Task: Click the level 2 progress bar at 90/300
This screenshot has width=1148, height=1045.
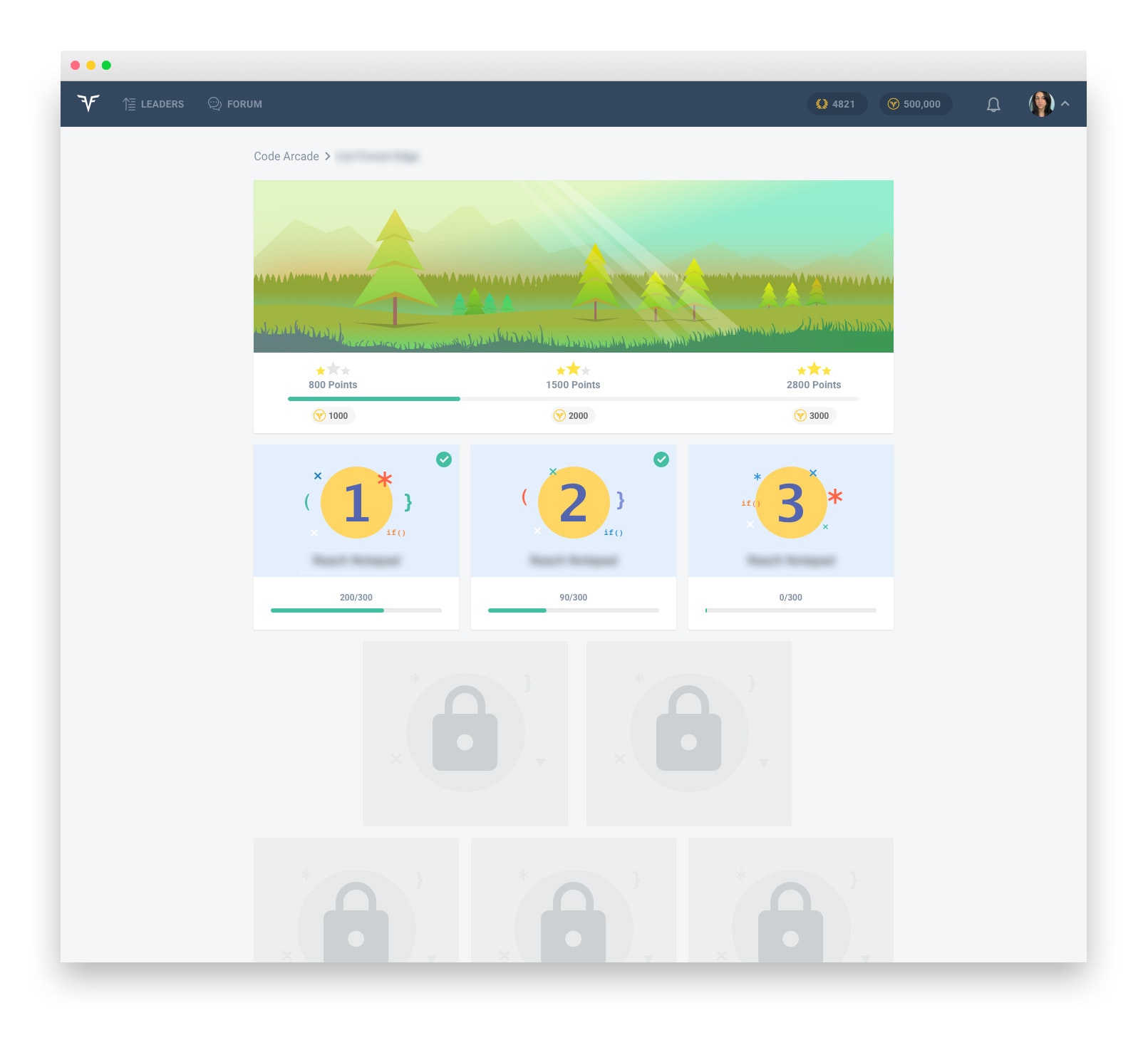Action: click(572, 610)
